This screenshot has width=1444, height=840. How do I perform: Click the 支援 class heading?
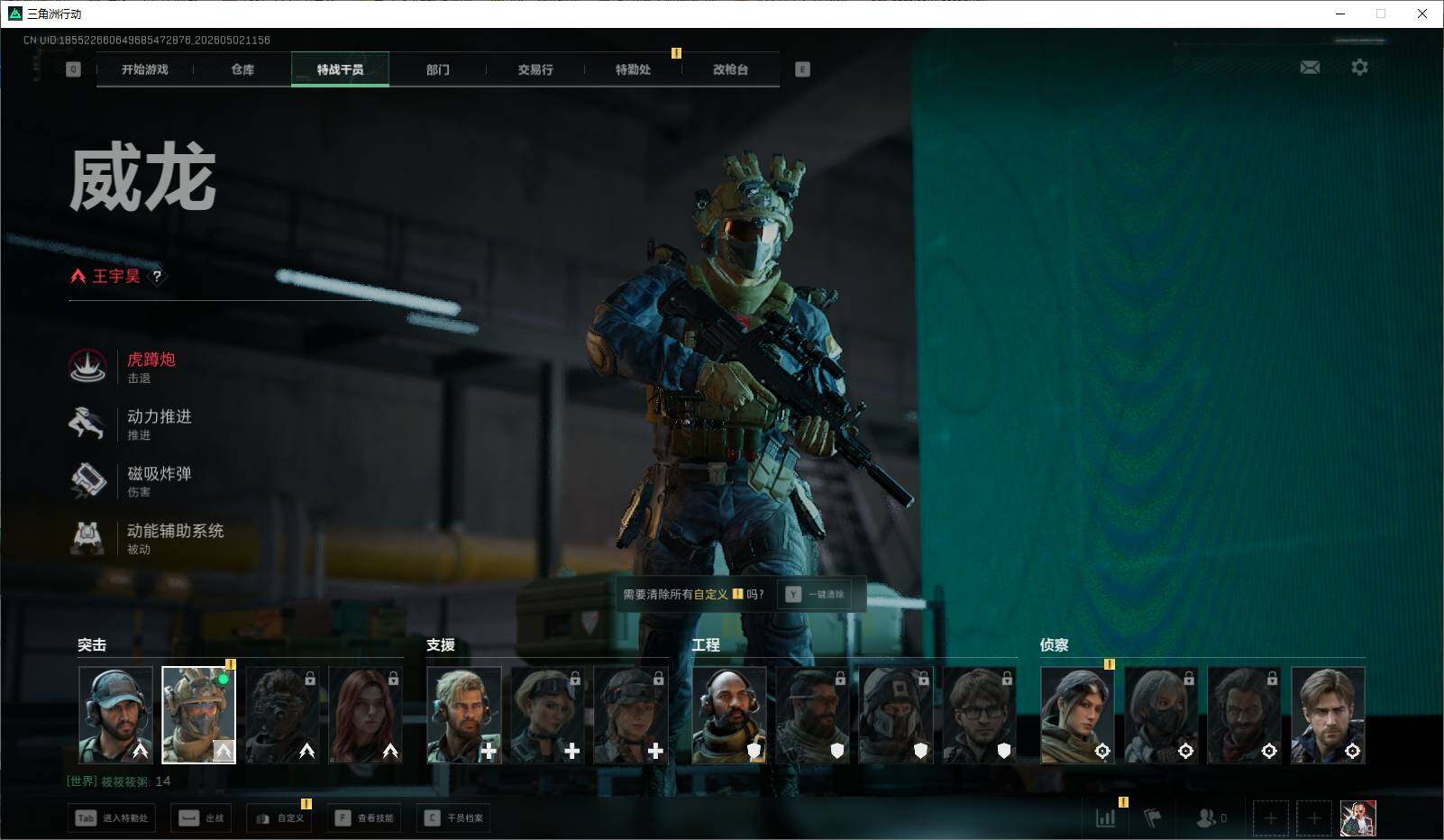coord(441,645)
